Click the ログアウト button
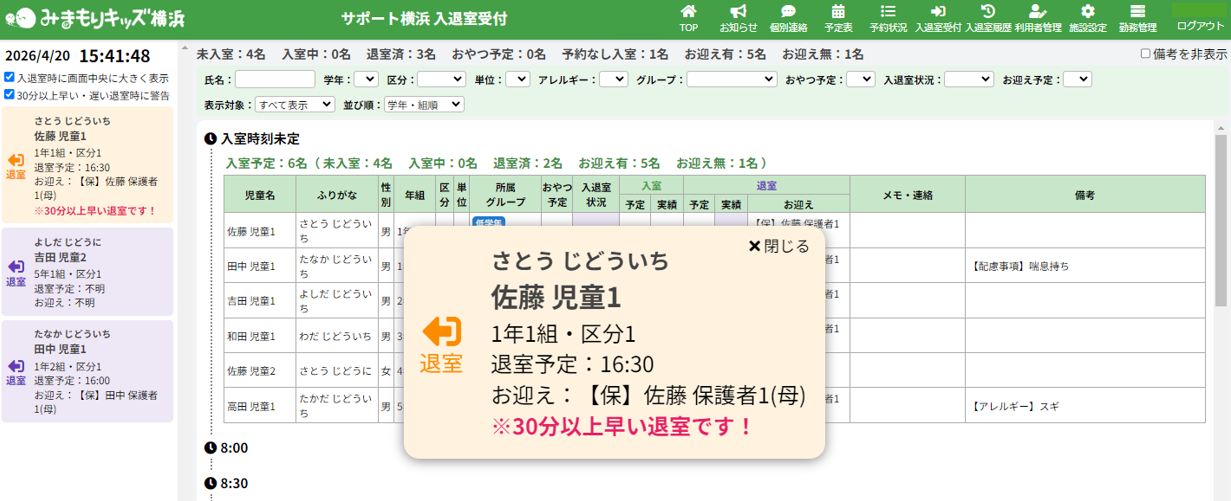Screen dimensions: 1231x501 pos(1199,26)
